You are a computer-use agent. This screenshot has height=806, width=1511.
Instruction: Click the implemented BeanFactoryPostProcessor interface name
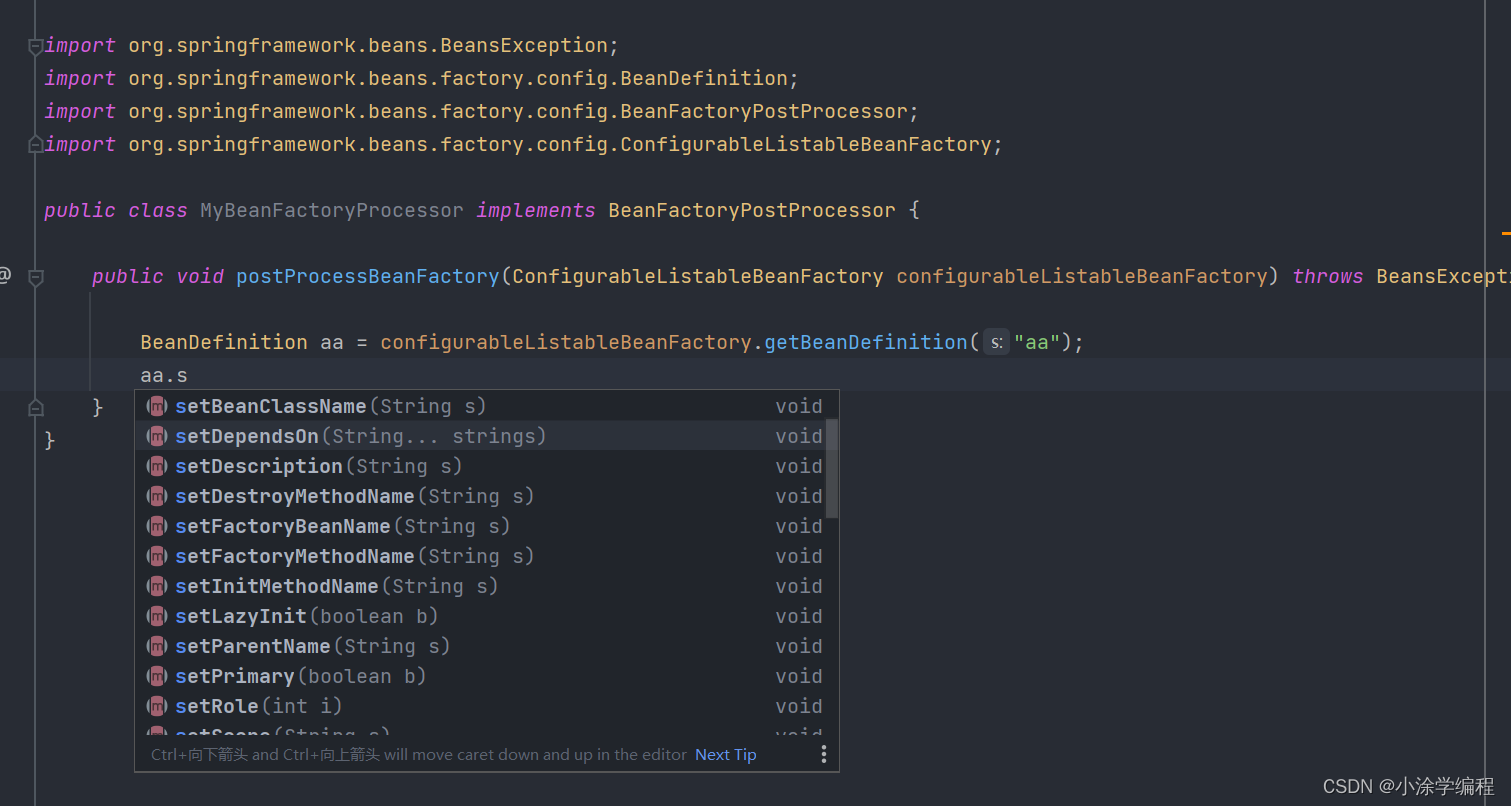click(x=752, y=210)
